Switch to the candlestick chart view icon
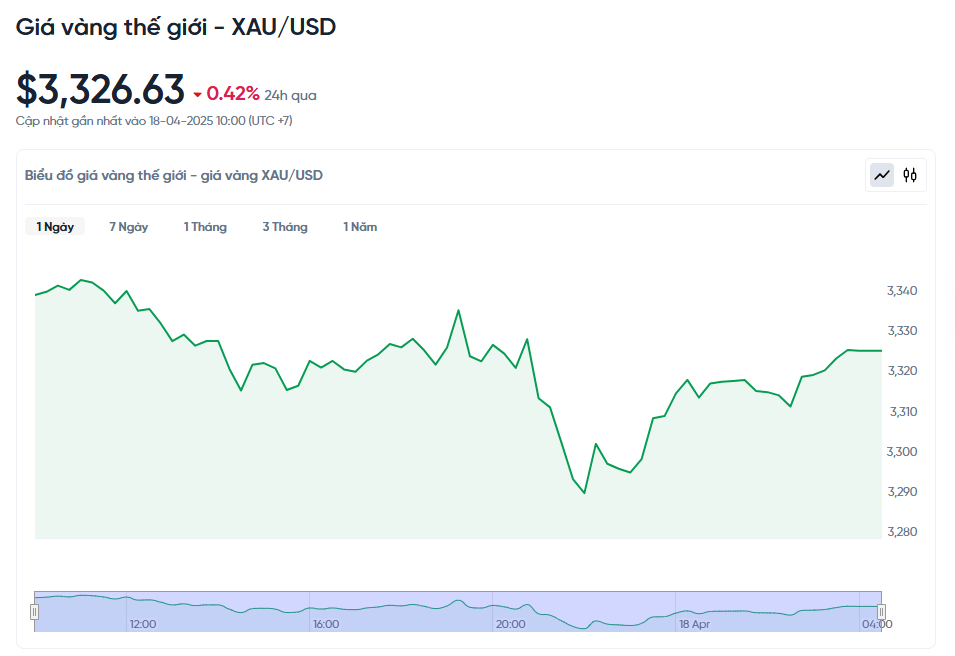This screenshot has width=955, height=656. coord(910,175)
